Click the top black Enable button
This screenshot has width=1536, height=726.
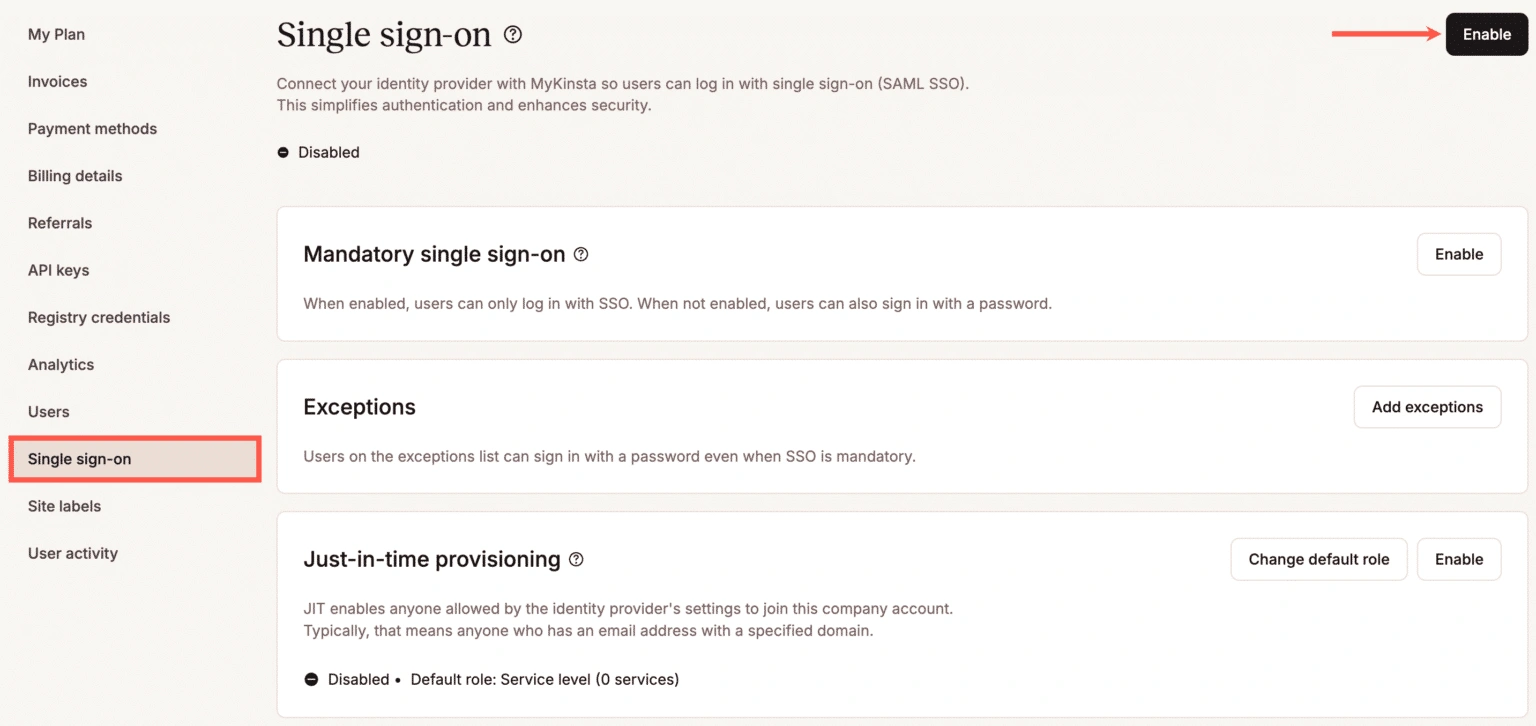click(1486, 34)
